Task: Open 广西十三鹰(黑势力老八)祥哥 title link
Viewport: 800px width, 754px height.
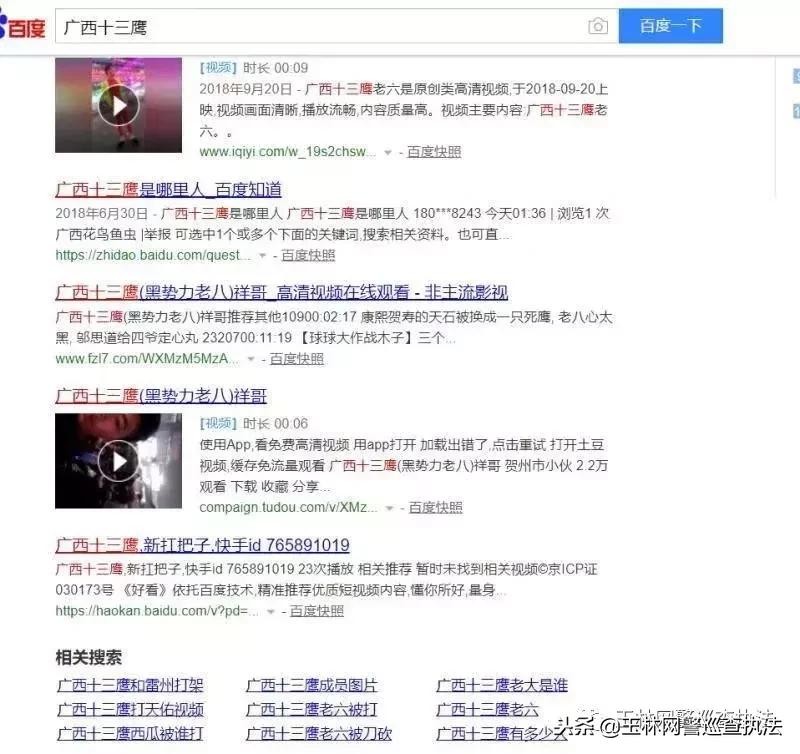Action: (161, 396)
